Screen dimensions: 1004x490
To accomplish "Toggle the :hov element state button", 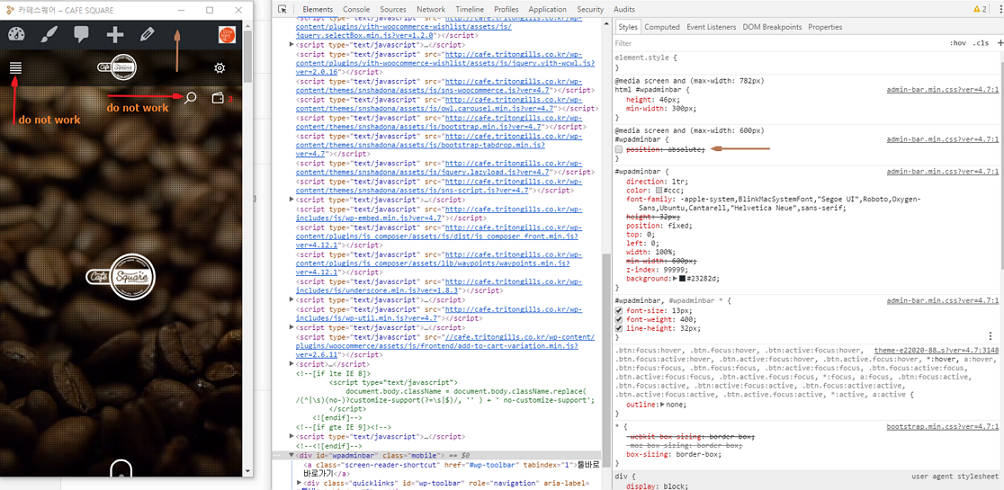I will [x=958, y=44].
